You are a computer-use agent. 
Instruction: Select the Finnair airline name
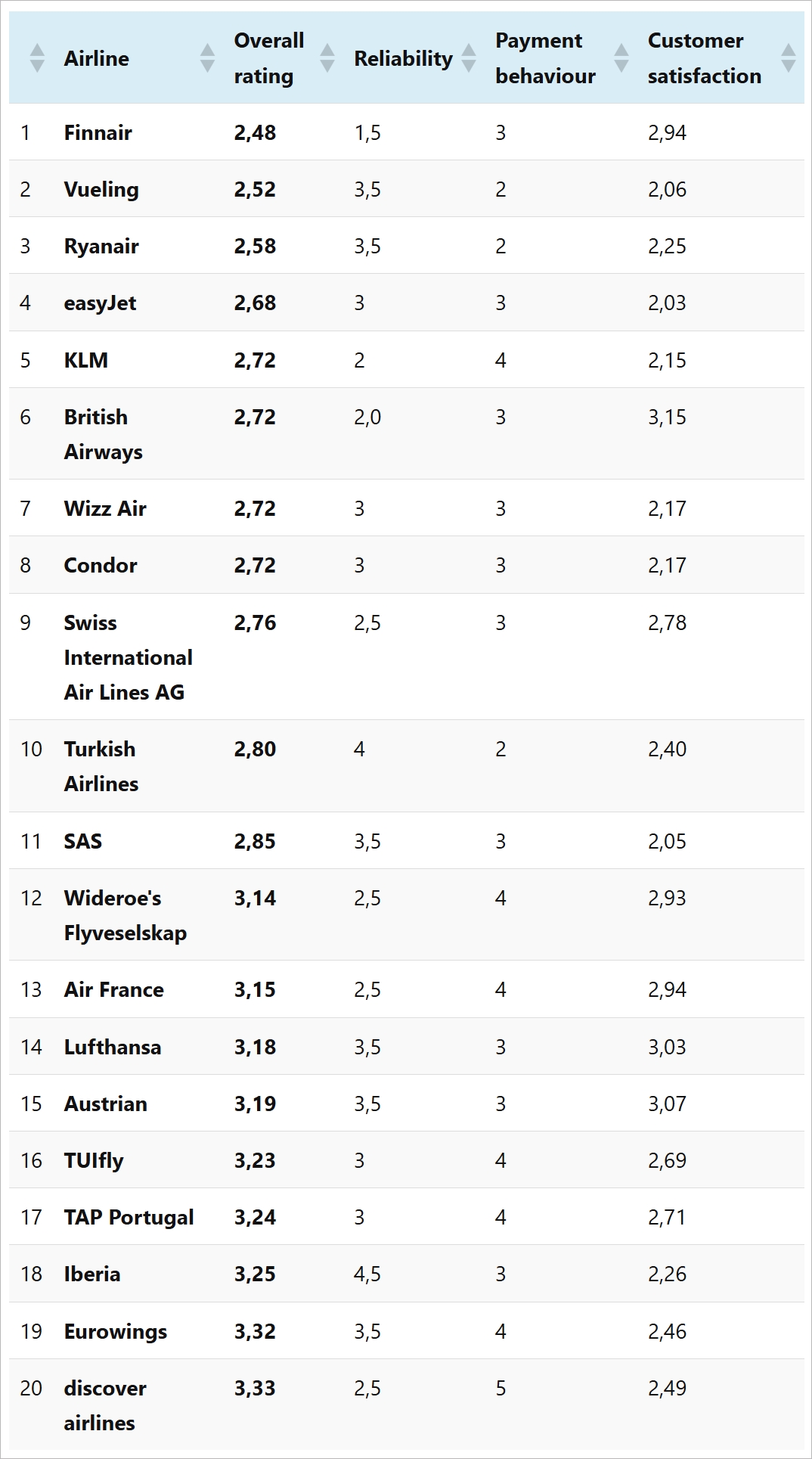(98, 133)
